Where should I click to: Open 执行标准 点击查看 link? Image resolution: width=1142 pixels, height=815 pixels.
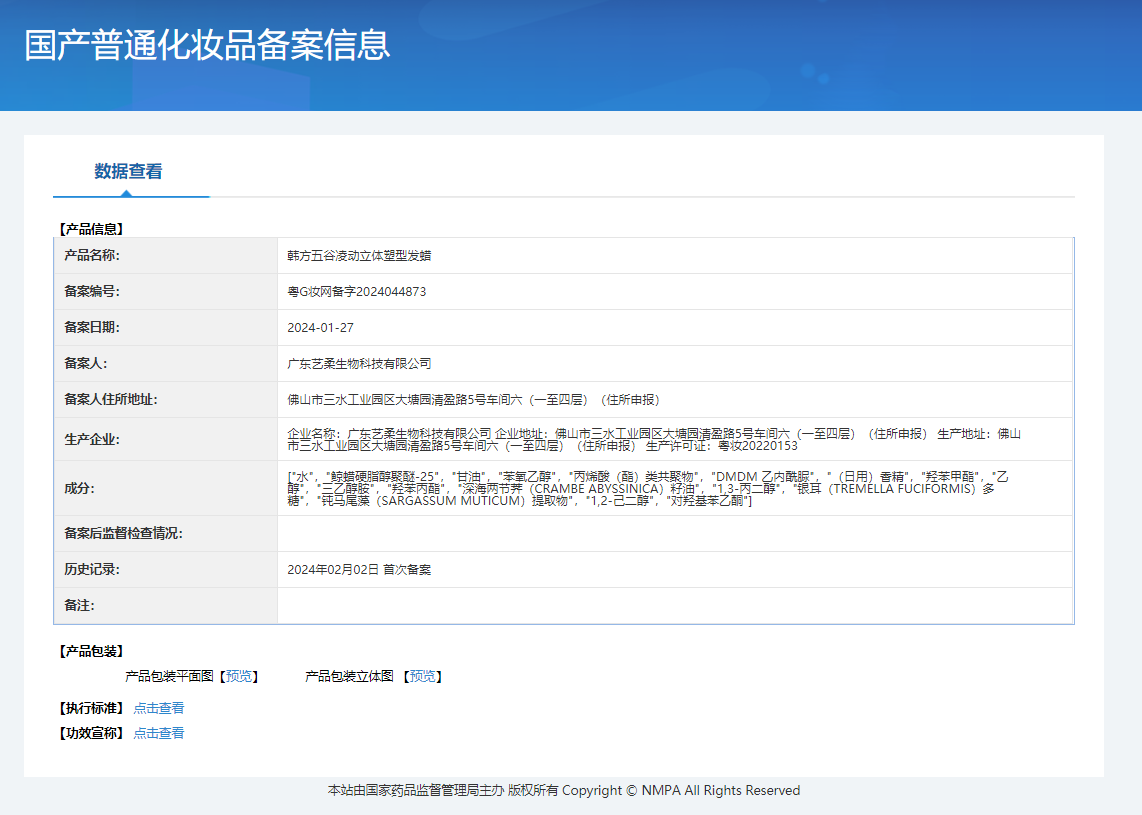pos(159,708)
